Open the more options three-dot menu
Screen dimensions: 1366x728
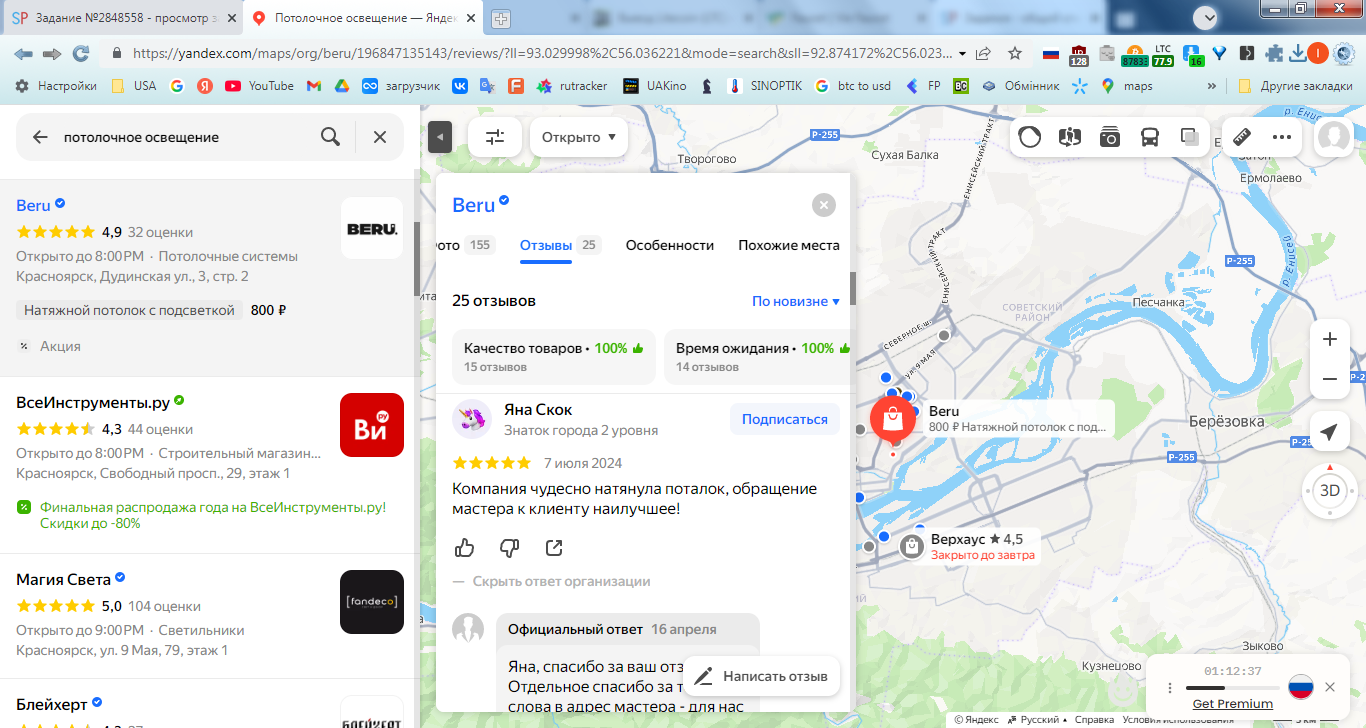click(x=1282, y=137)
